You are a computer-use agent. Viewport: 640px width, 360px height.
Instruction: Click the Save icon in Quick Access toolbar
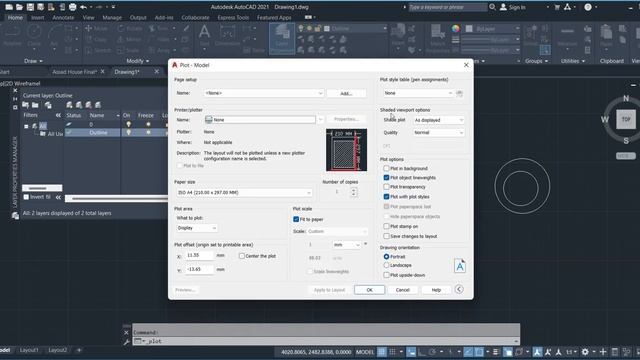pos(30,7)
